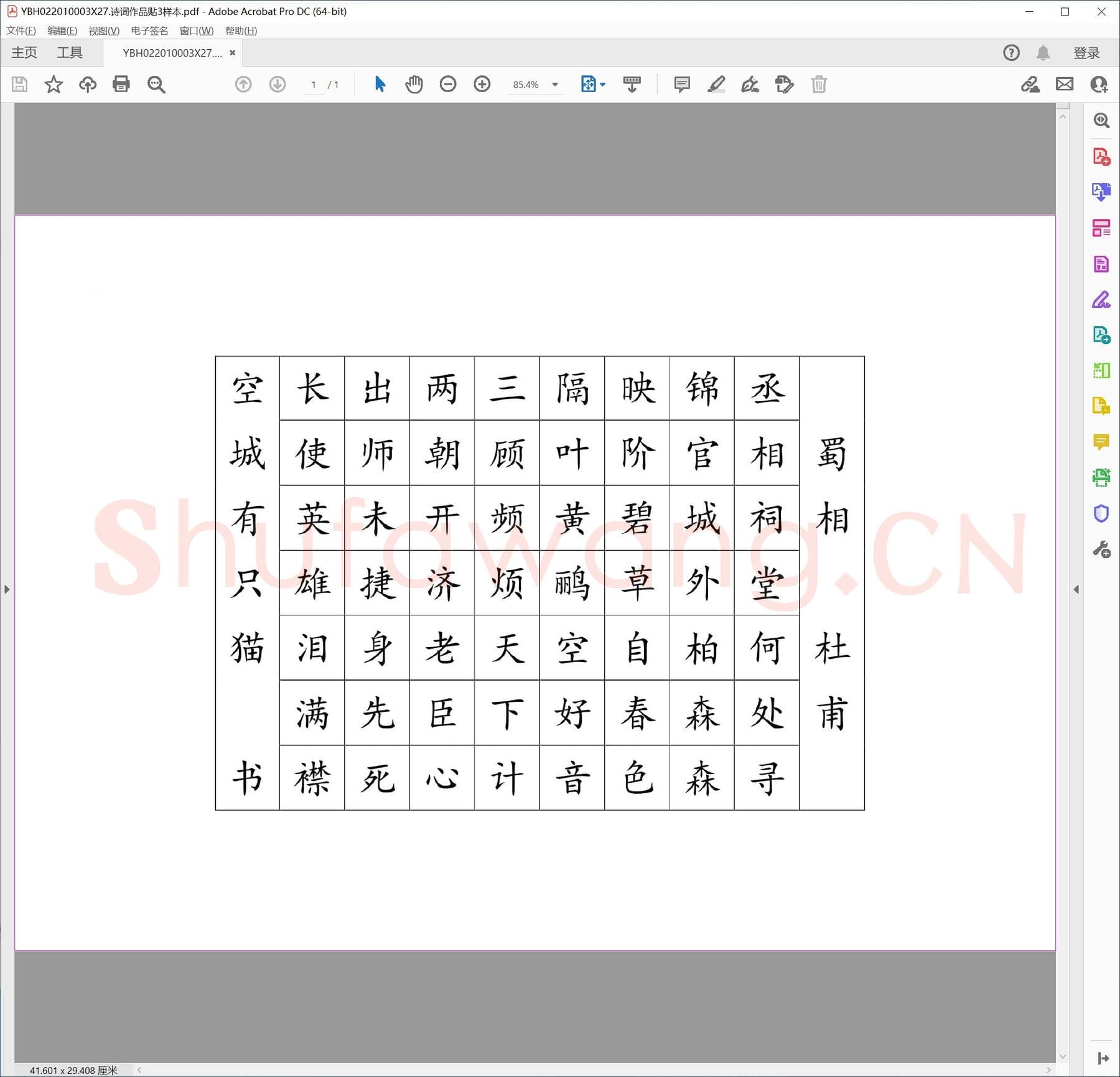Image resolution: width=1120 pixels, height=1077 pixels.
Task: Switch to the 主页 home tab
Action: point(24,53)
